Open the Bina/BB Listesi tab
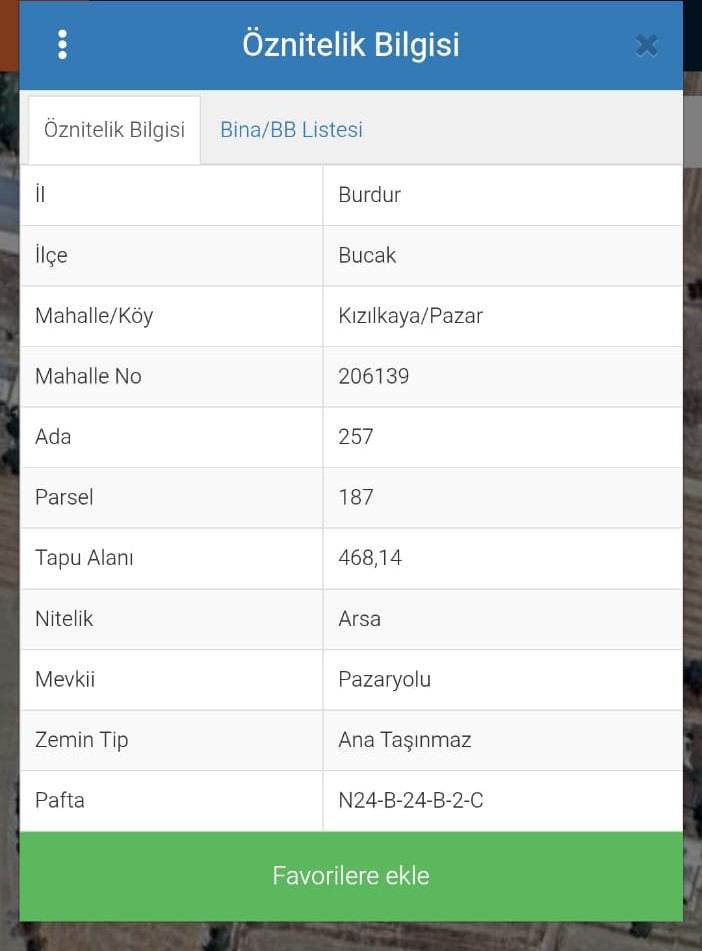Image resolution: width=702 pixels, height=951 pixels. click(291, 130)
